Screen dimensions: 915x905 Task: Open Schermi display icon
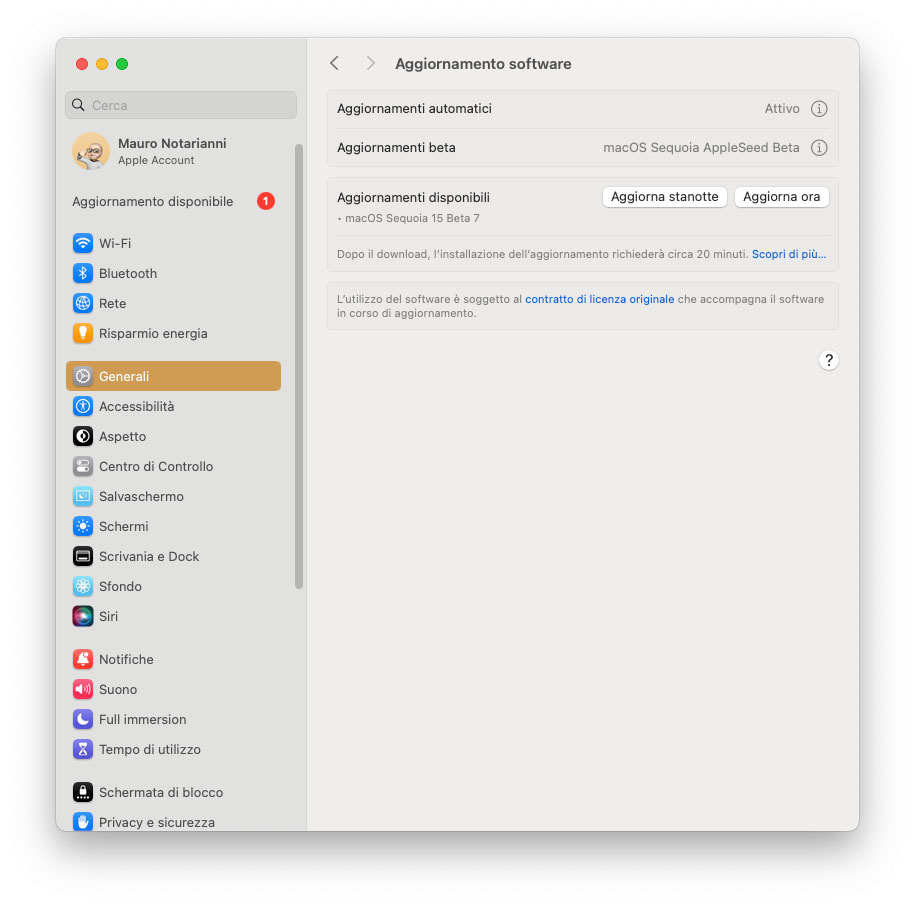(x=83, y=526)
